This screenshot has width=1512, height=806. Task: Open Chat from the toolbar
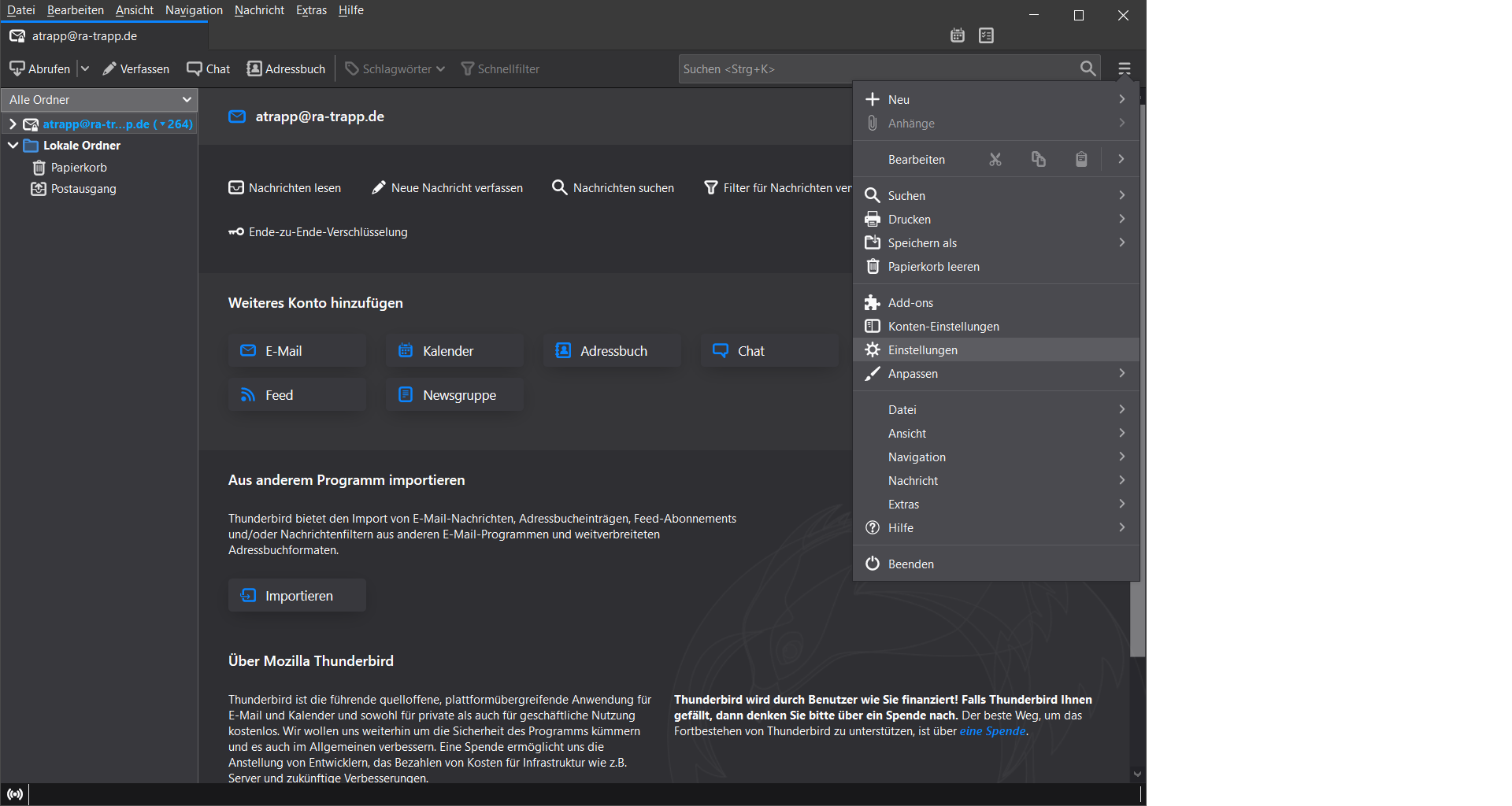[x=209, y=68]
